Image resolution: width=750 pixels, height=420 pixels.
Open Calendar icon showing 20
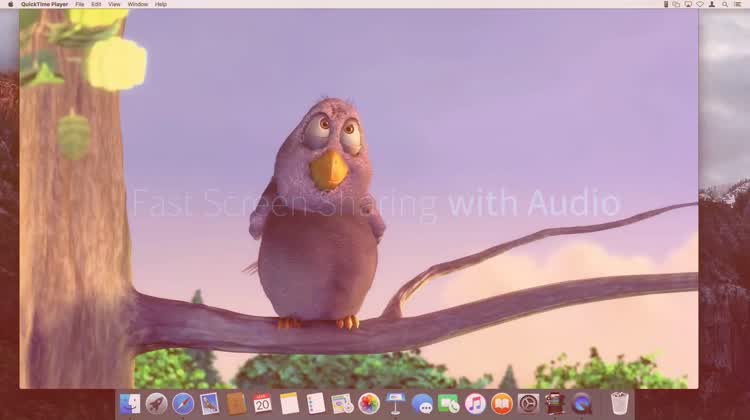[x=262, y=404]
